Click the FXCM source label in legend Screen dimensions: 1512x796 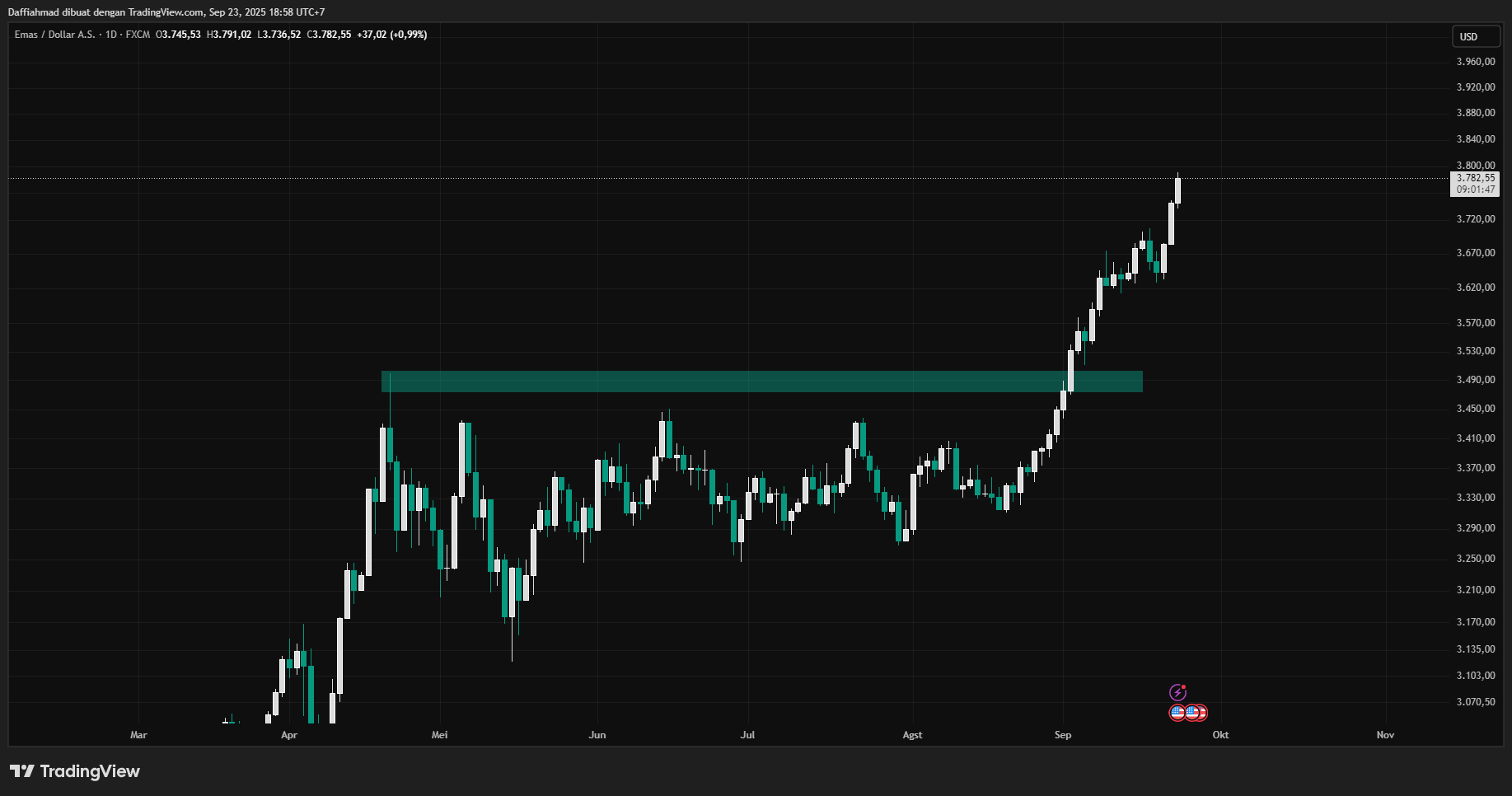point(138,35)
